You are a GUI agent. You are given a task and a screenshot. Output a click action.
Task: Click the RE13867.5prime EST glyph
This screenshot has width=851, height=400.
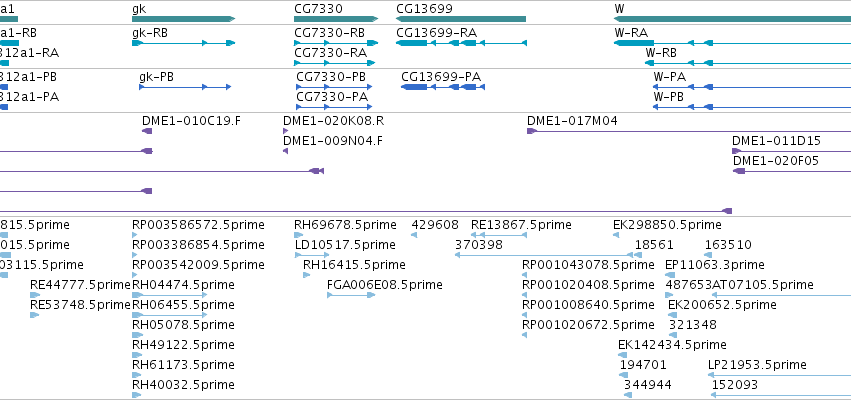tap(499, 235)
